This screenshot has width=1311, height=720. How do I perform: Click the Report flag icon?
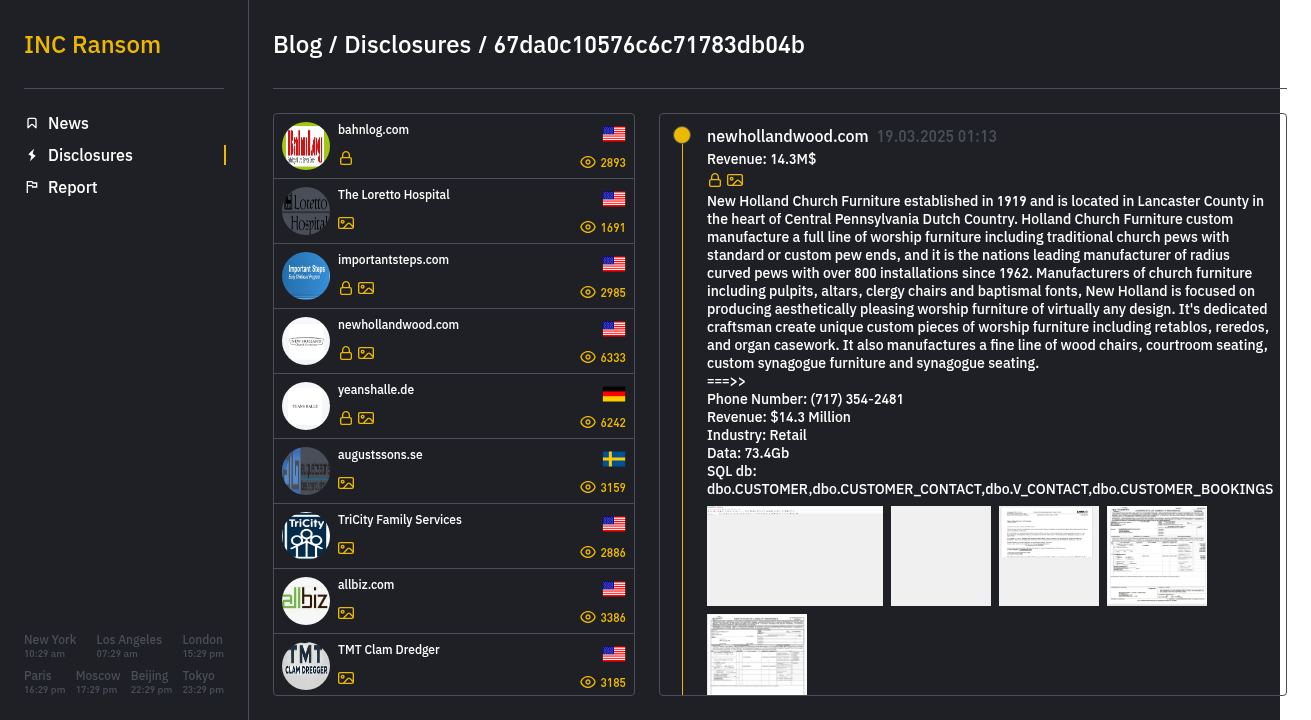click(x=32, y=187)
